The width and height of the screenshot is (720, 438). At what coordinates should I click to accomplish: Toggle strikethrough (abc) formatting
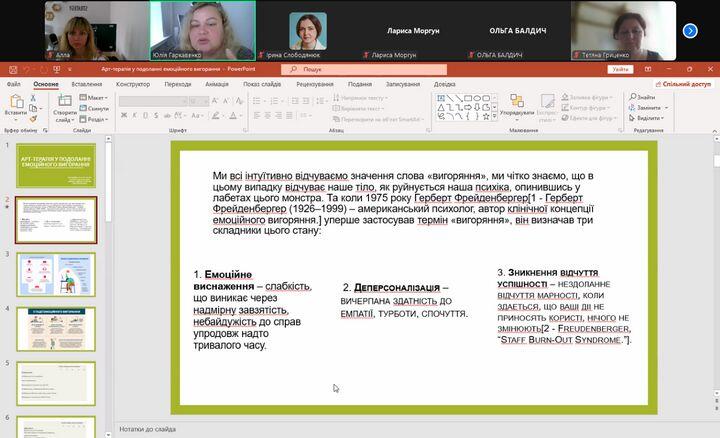click(167, 115)
